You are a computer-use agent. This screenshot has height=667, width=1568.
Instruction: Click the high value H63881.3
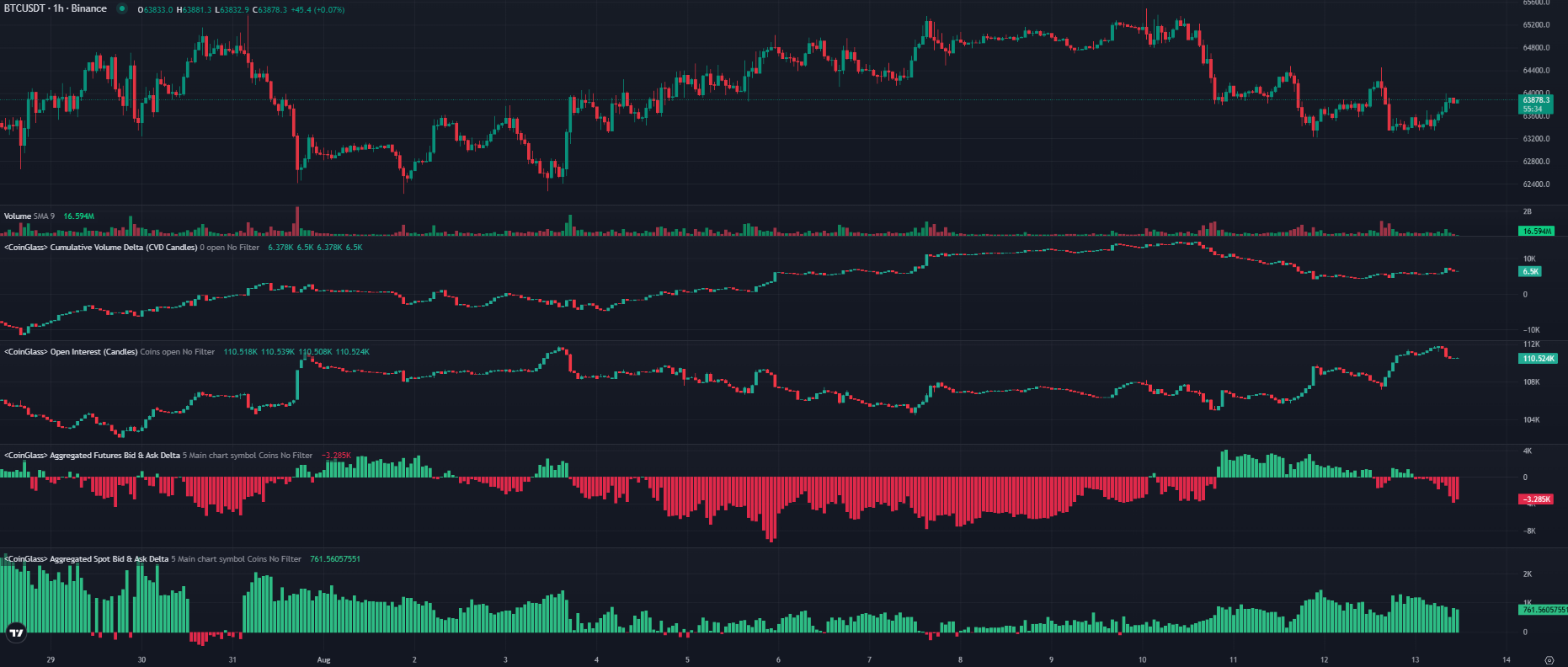[194, 10]
